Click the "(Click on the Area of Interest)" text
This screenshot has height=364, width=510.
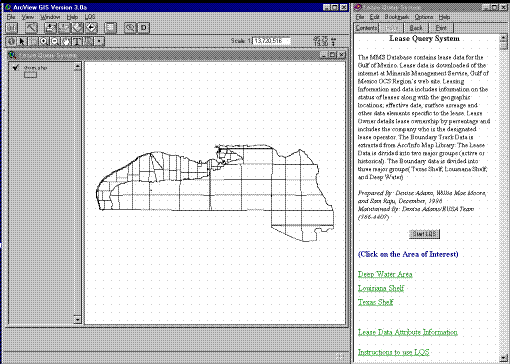(x=408, y=254)
